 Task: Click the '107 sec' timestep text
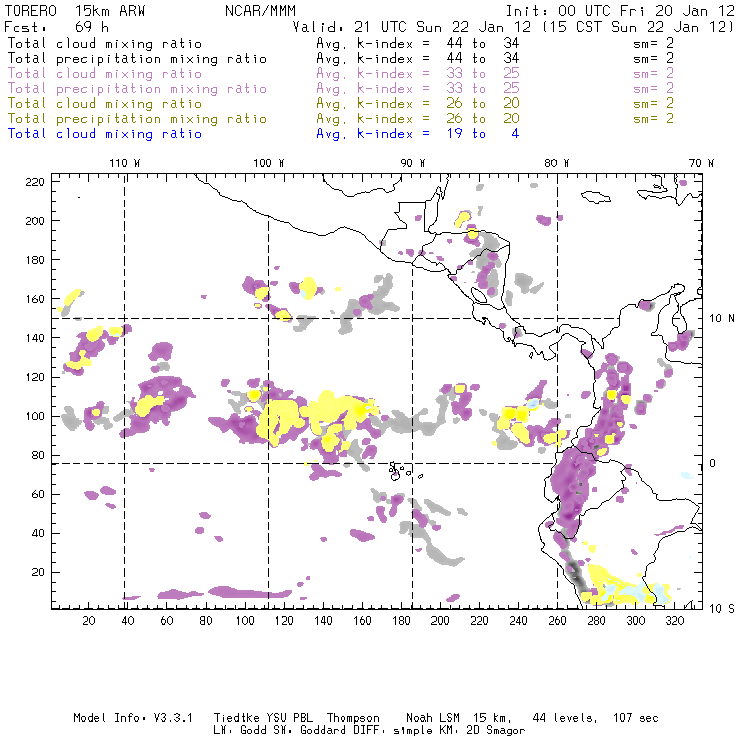[636, 718]
